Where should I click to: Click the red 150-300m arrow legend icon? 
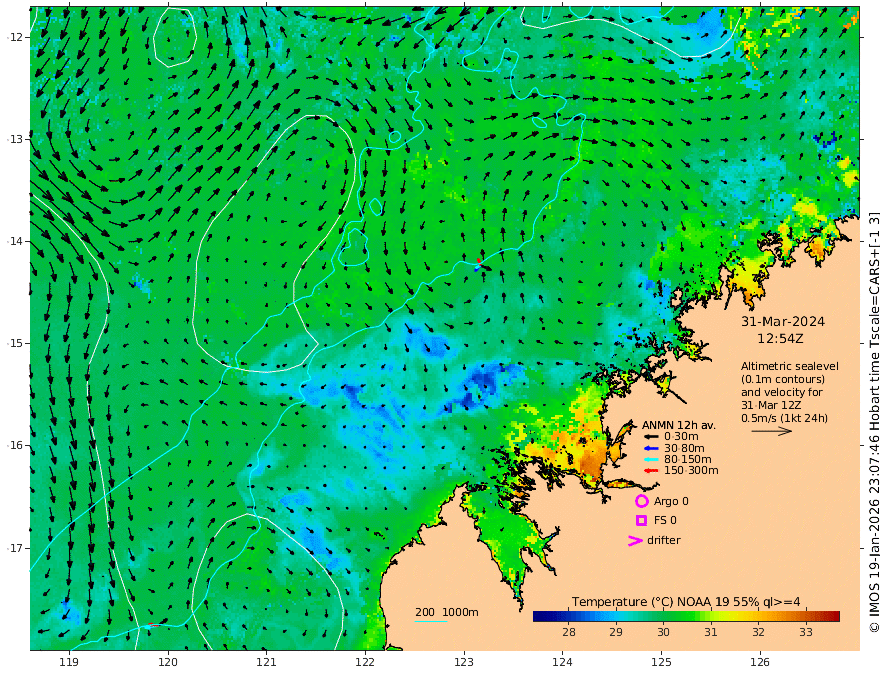[651, 471]
